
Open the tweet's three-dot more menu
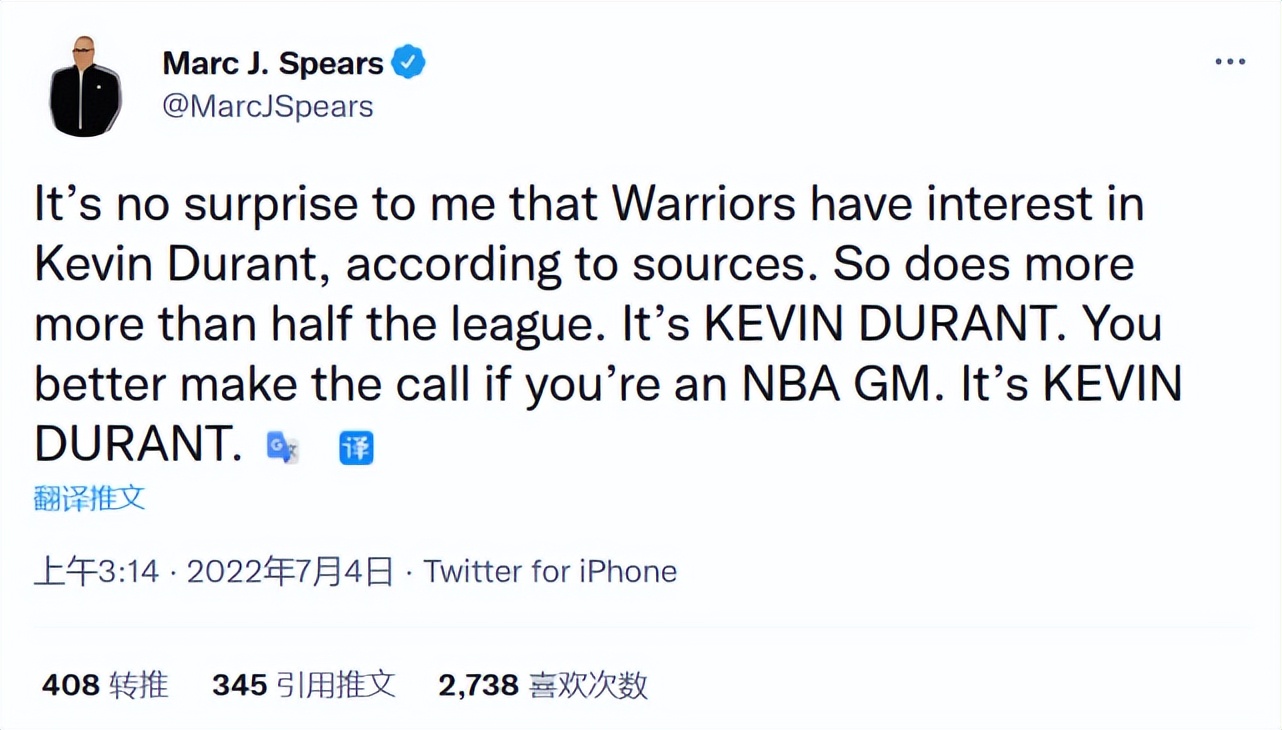[1230, 62]
